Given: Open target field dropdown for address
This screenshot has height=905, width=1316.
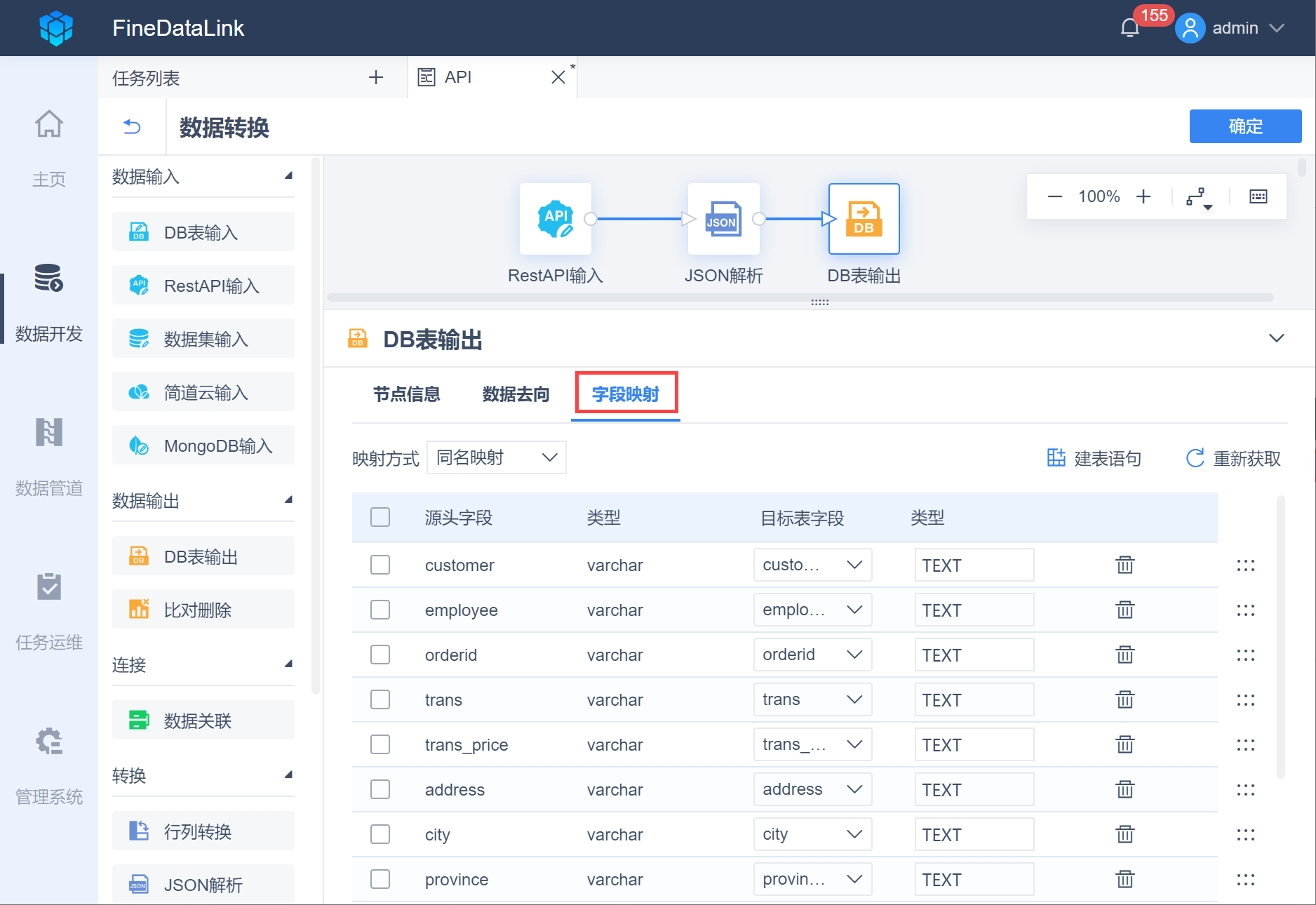Looking at the screenshot, I should pos(813,789).
